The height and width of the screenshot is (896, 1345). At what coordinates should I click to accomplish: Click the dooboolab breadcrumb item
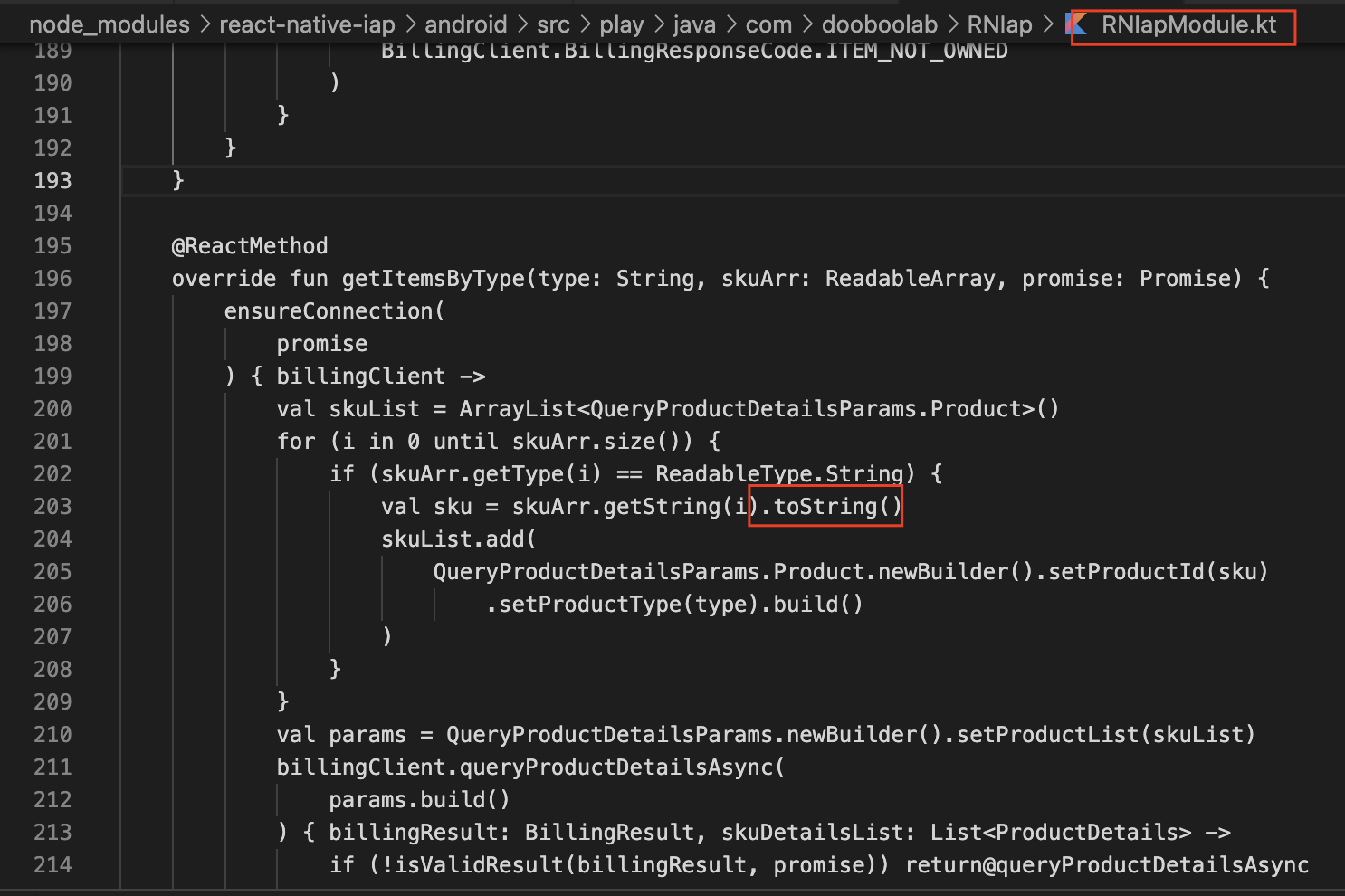(x=879, y=24)
